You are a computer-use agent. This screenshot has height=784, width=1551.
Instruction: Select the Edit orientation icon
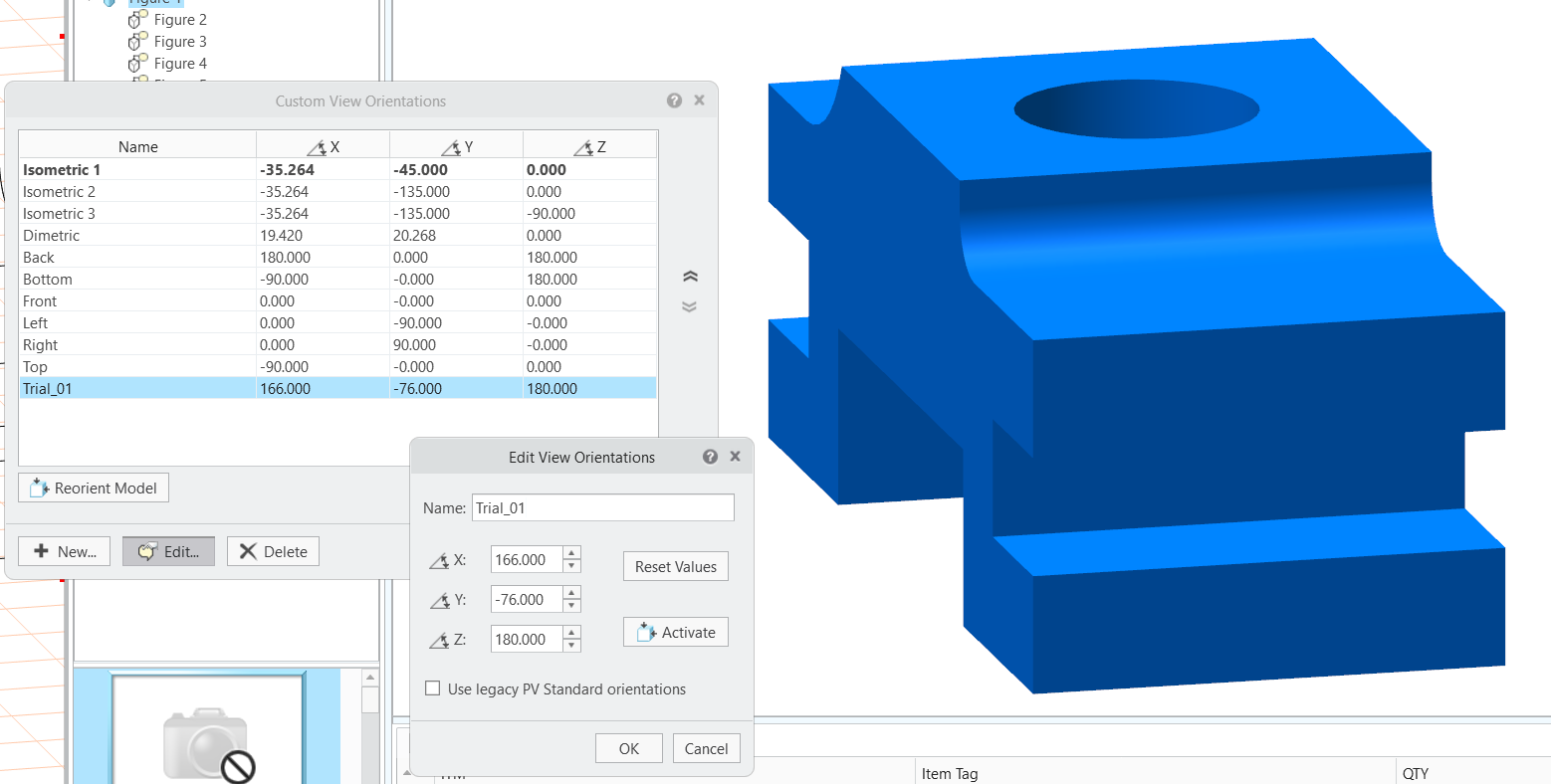(147, 550)
